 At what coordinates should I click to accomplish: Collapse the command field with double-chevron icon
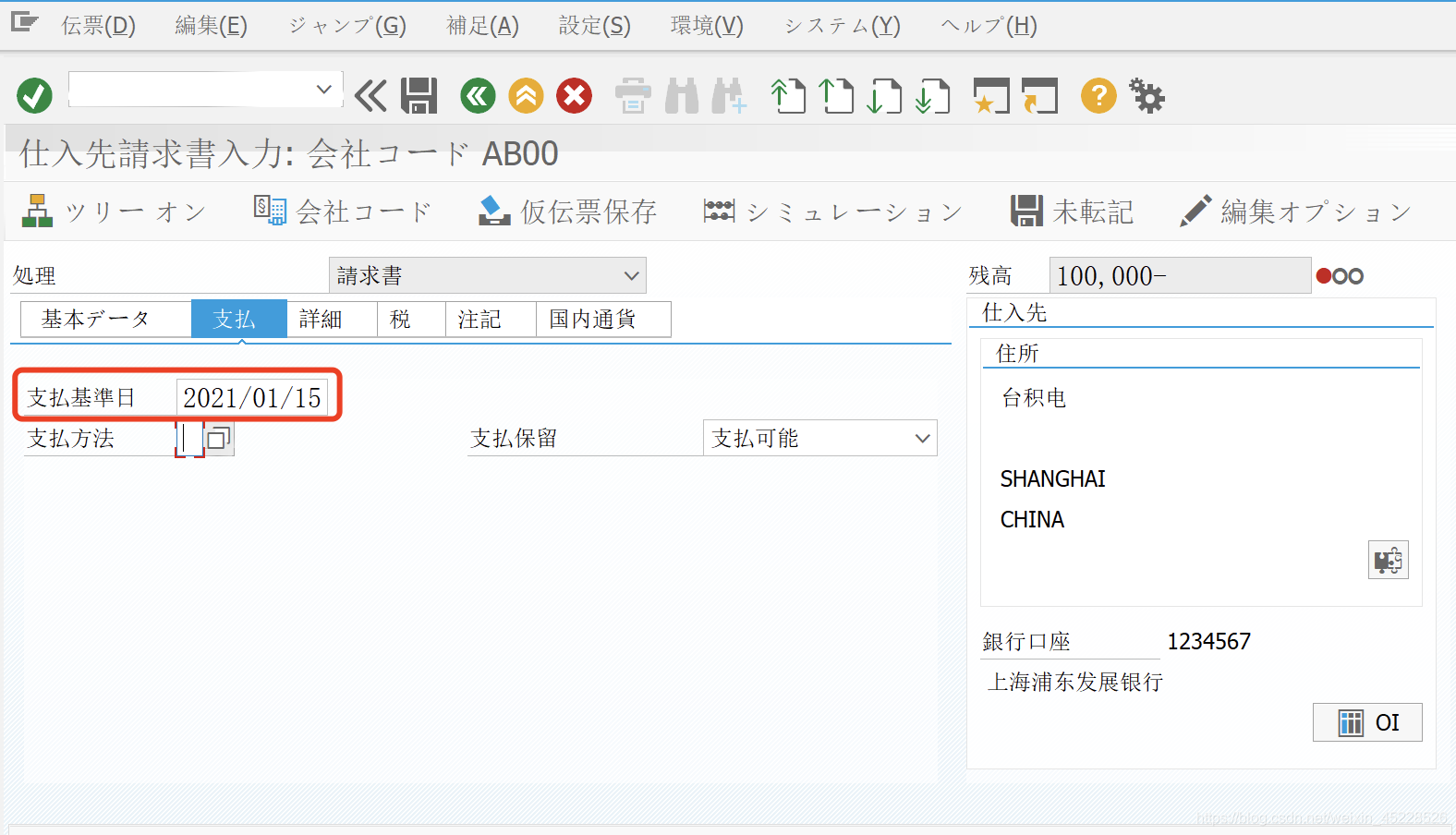coord(370,95)
